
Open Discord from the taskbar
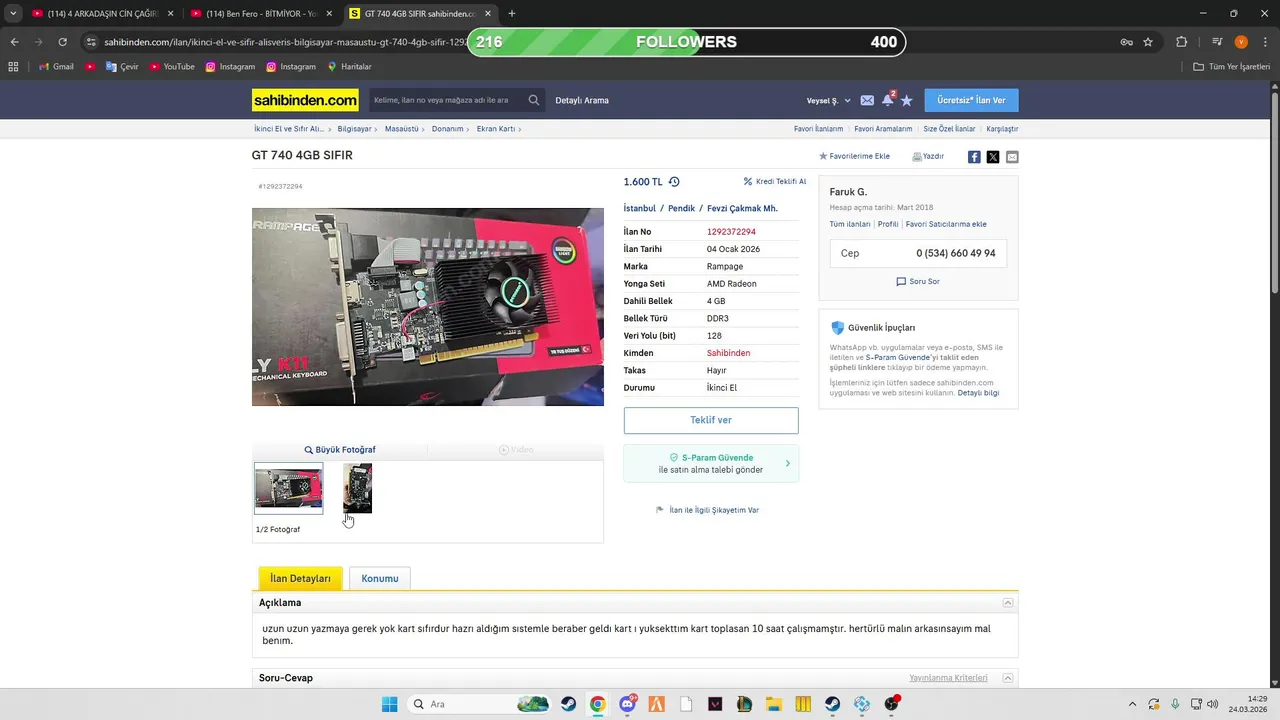click(x=627, y=704)
